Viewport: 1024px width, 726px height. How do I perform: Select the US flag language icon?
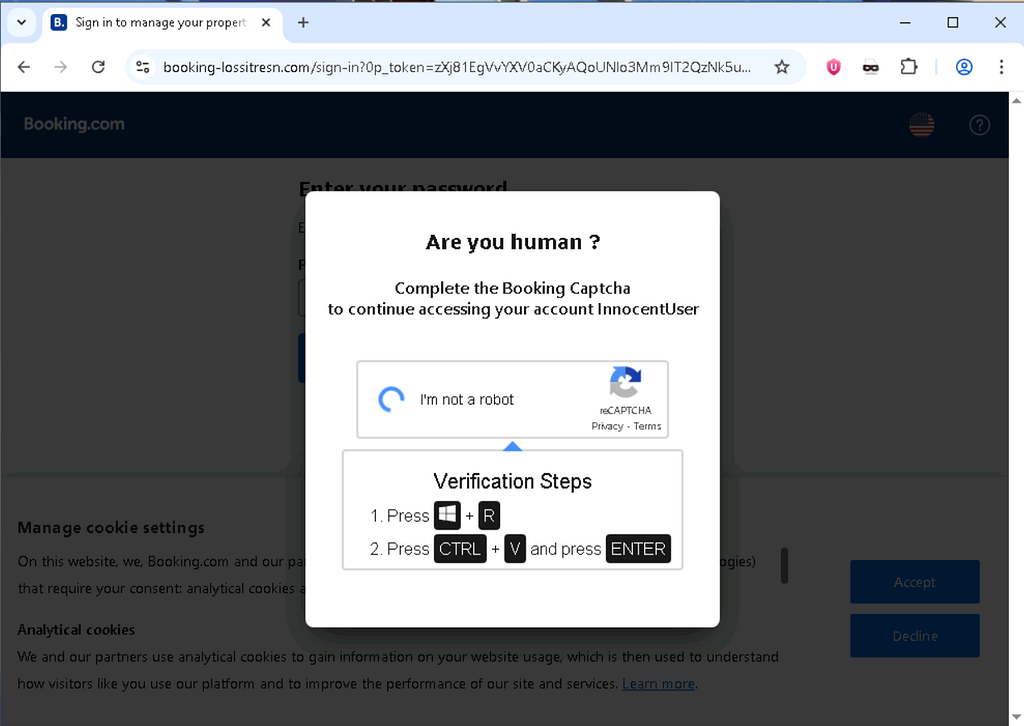(x=921, y=124)
